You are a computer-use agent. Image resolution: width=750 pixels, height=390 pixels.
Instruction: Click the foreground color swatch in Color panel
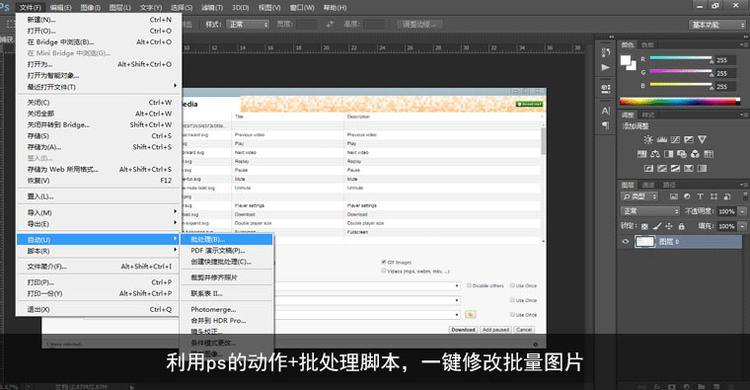coord(625,60)
